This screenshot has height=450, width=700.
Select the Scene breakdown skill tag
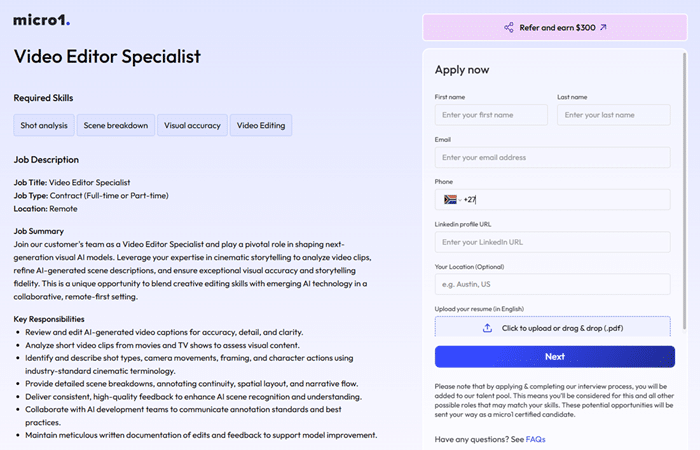[115, 125]
